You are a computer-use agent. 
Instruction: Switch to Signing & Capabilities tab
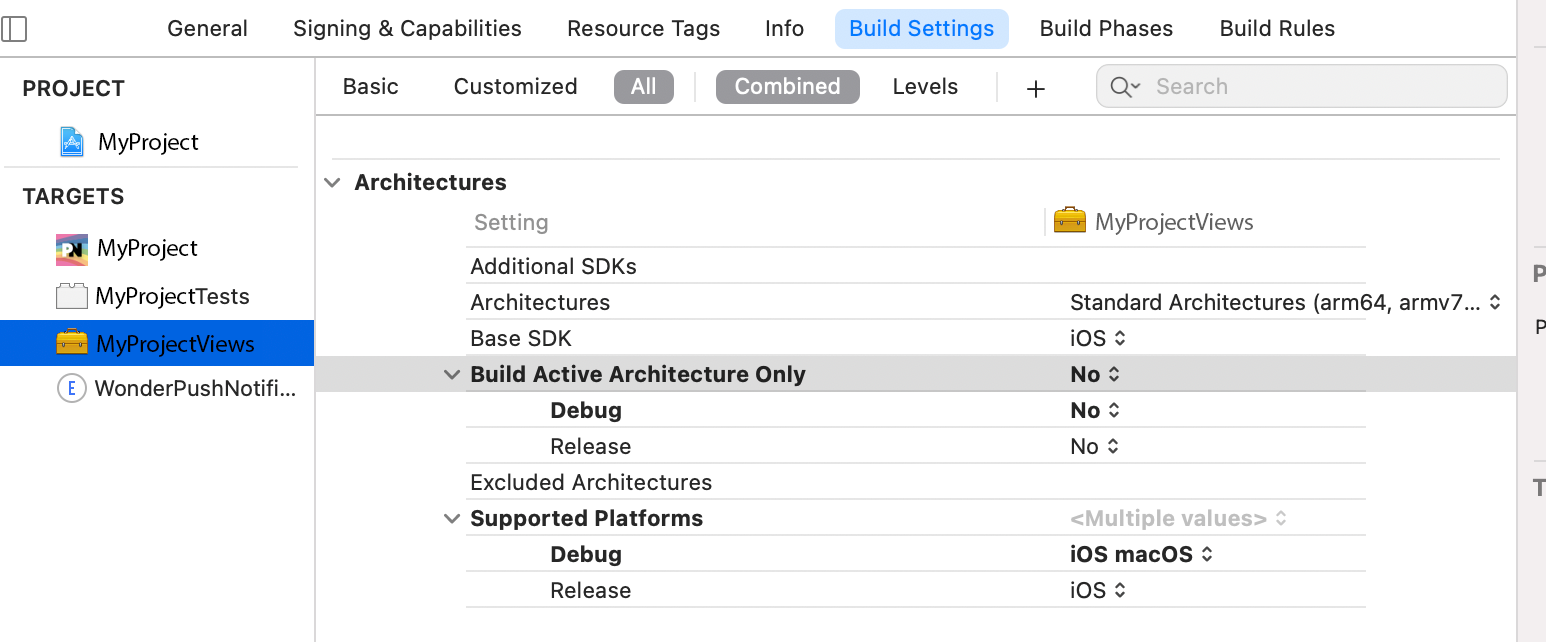tap(407, 29)
